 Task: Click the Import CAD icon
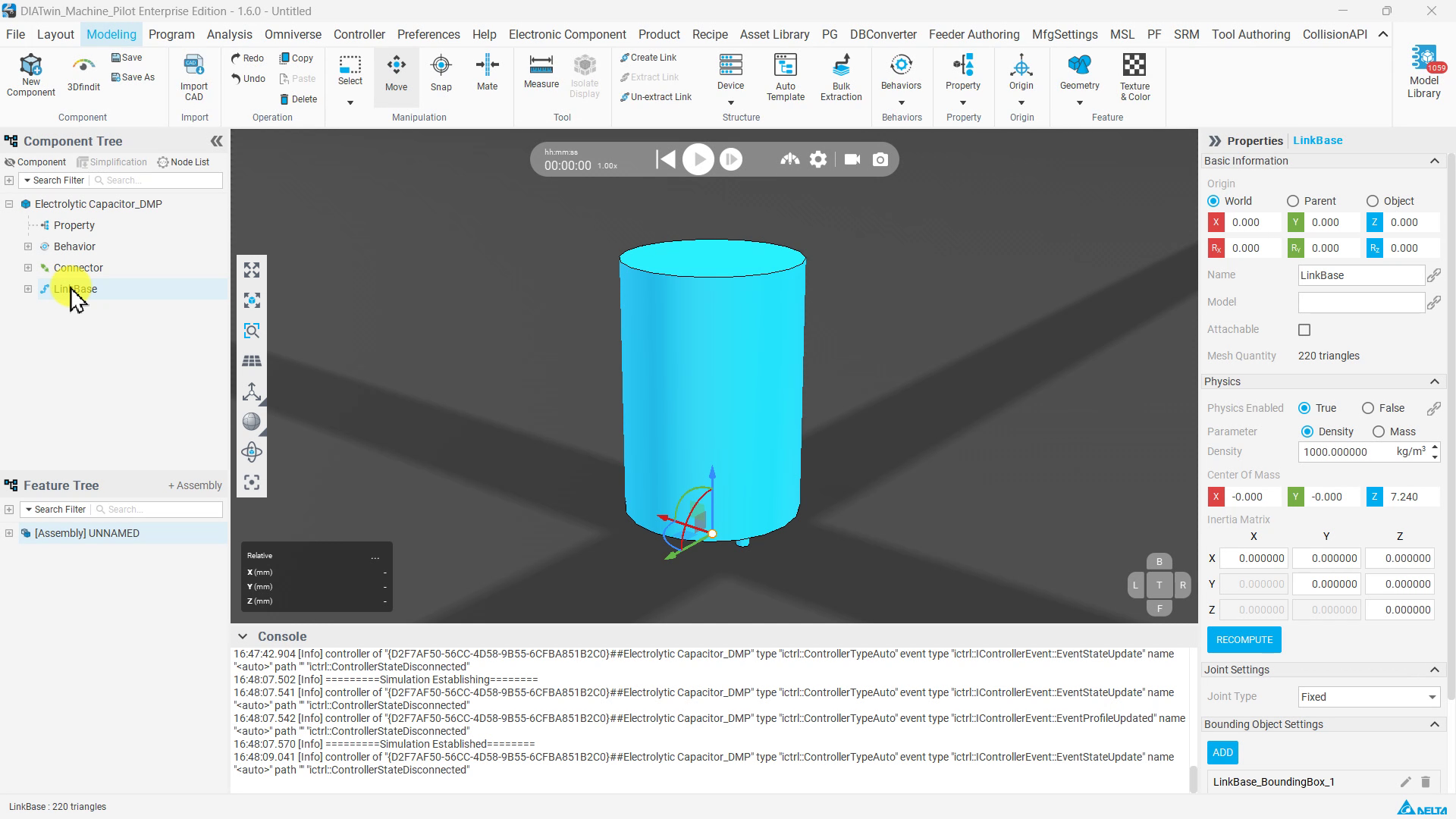194,77
